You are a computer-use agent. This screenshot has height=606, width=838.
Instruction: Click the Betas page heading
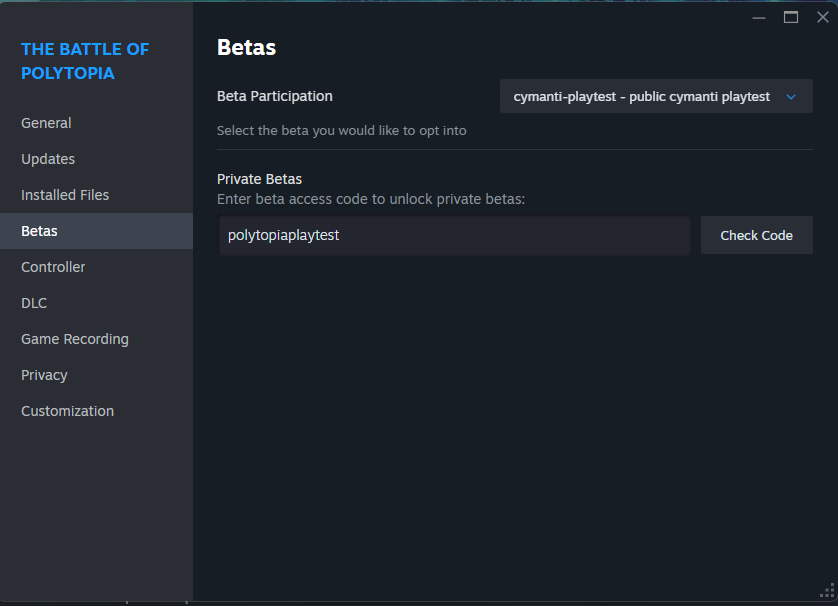tap(246, 47)
